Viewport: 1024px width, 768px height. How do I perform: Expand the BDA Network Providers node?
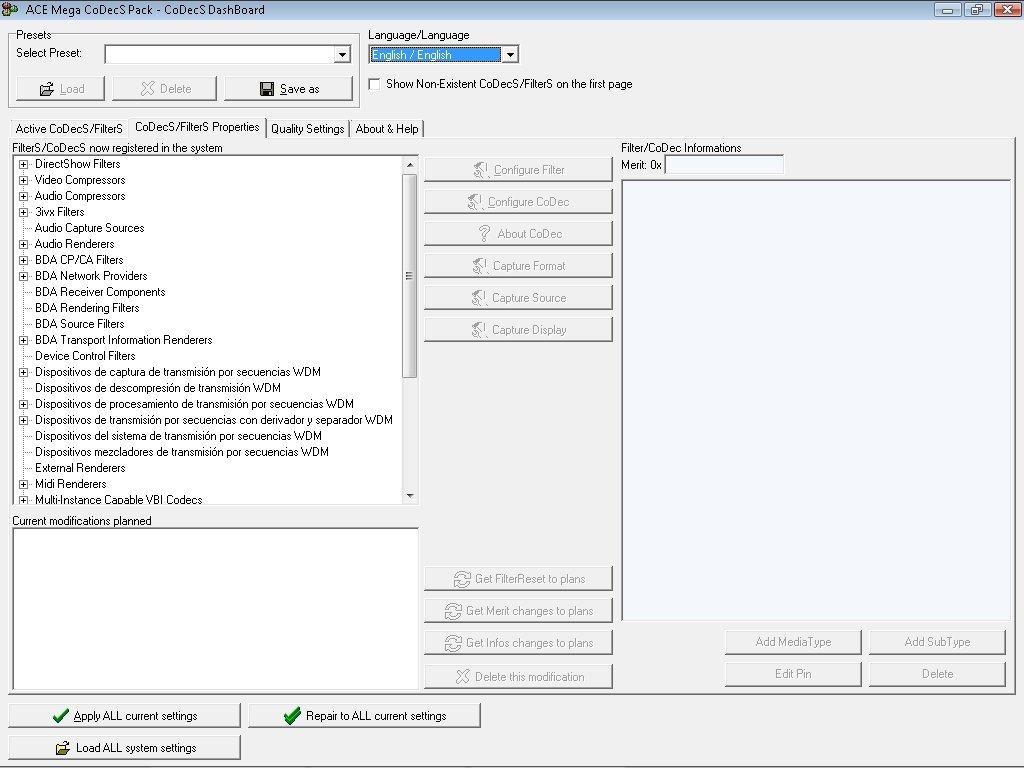click(x=24, y=276)
